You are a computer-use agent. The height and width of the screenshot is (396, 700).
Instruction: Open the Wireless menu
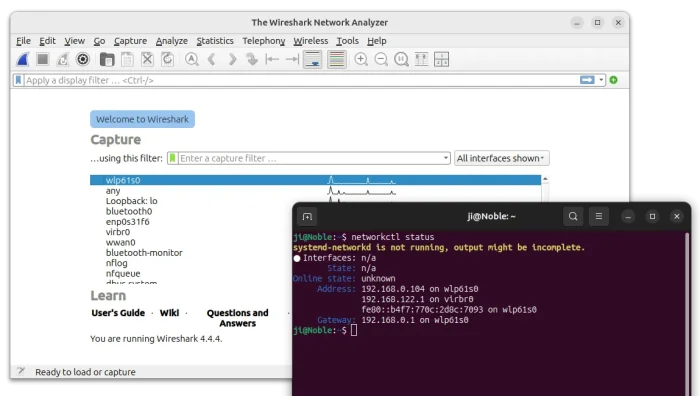310,41
